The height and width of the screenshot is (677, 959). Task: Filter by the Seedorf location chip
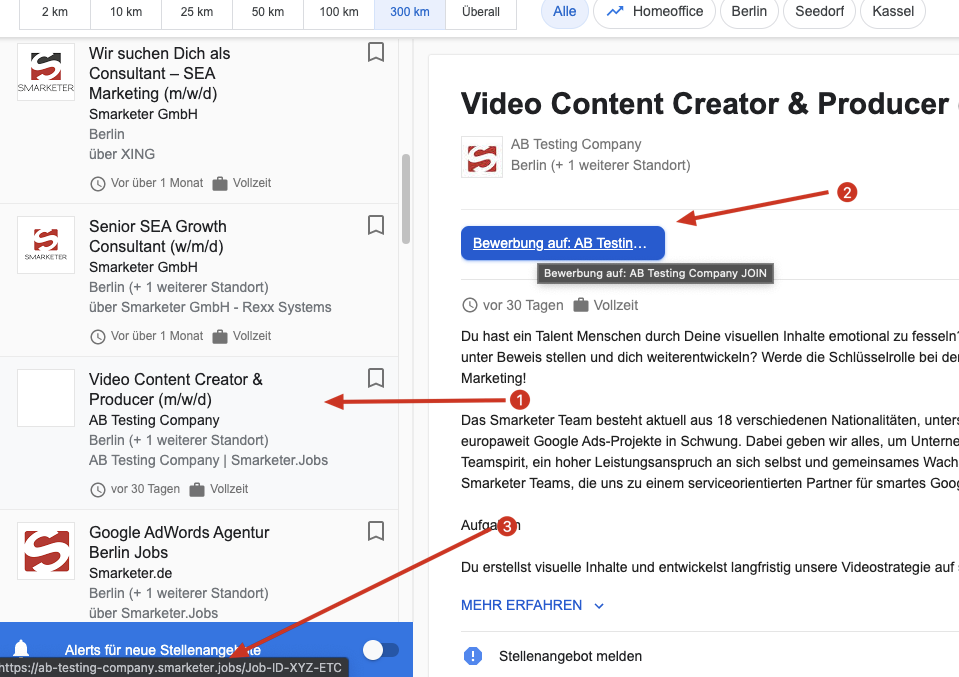pyautogui.click(x=820, y=12)
